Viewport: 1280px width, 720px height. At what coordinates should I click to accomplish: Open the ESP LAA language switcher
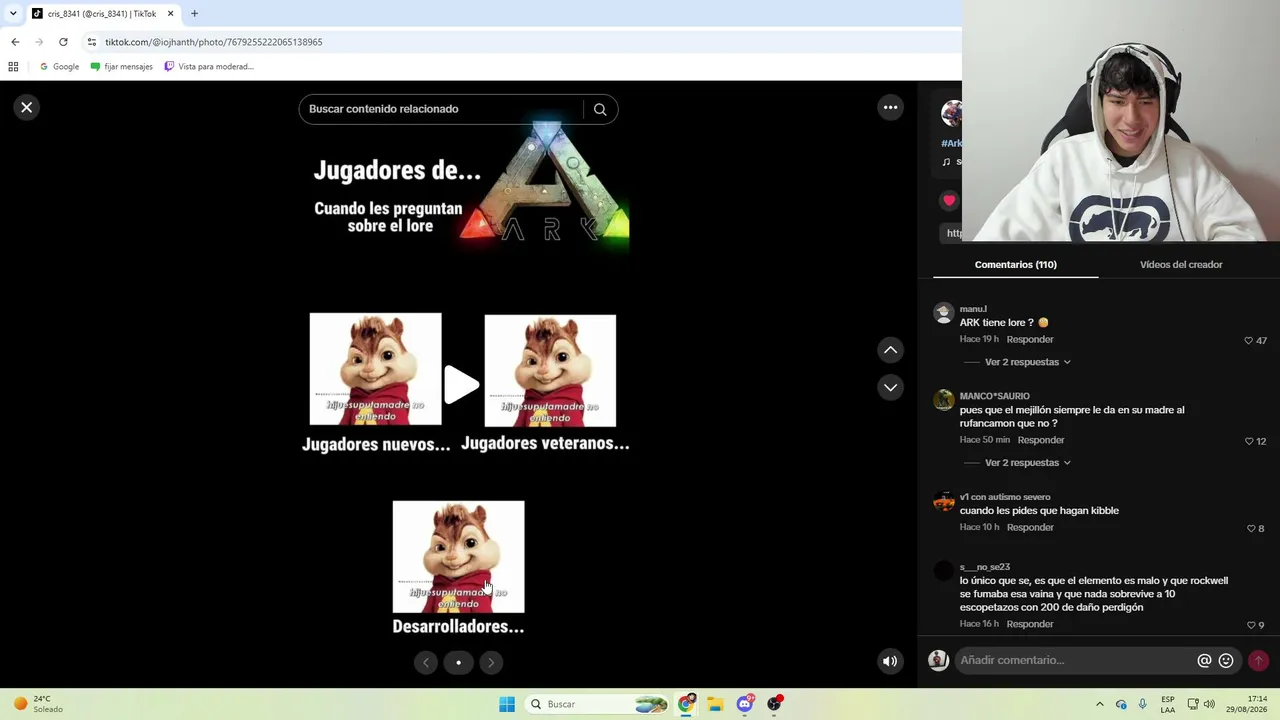pos(1168,704)
